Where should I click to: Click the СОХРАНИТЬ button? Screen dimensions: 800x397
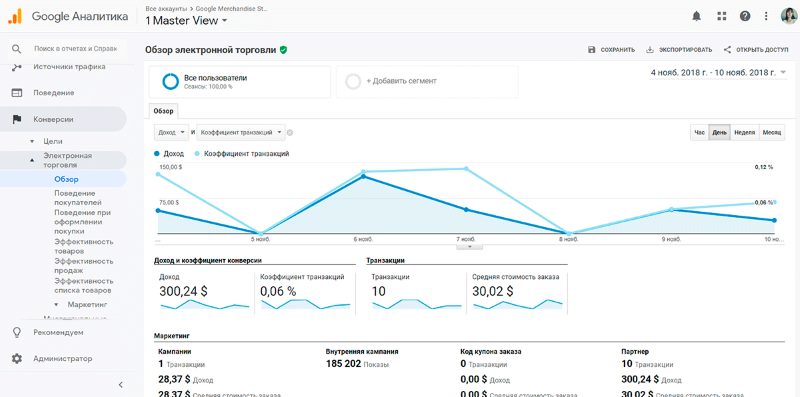[612, 50]
